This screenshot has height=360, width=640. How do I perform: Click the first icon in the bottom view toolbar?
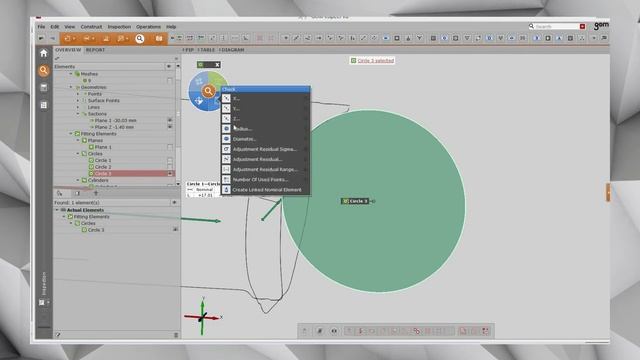pyautogui.click(x=304, y=331)
